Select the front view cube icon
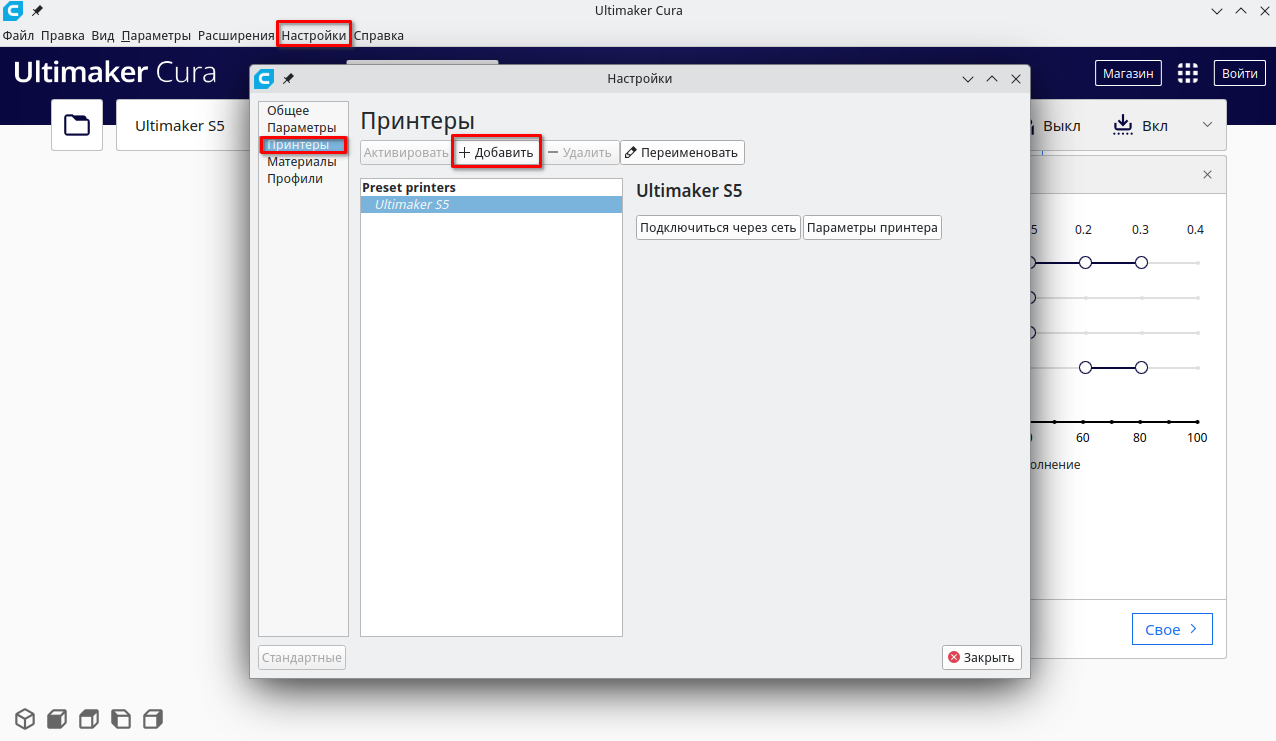1276x741 pixels. (x=57, y=718)
